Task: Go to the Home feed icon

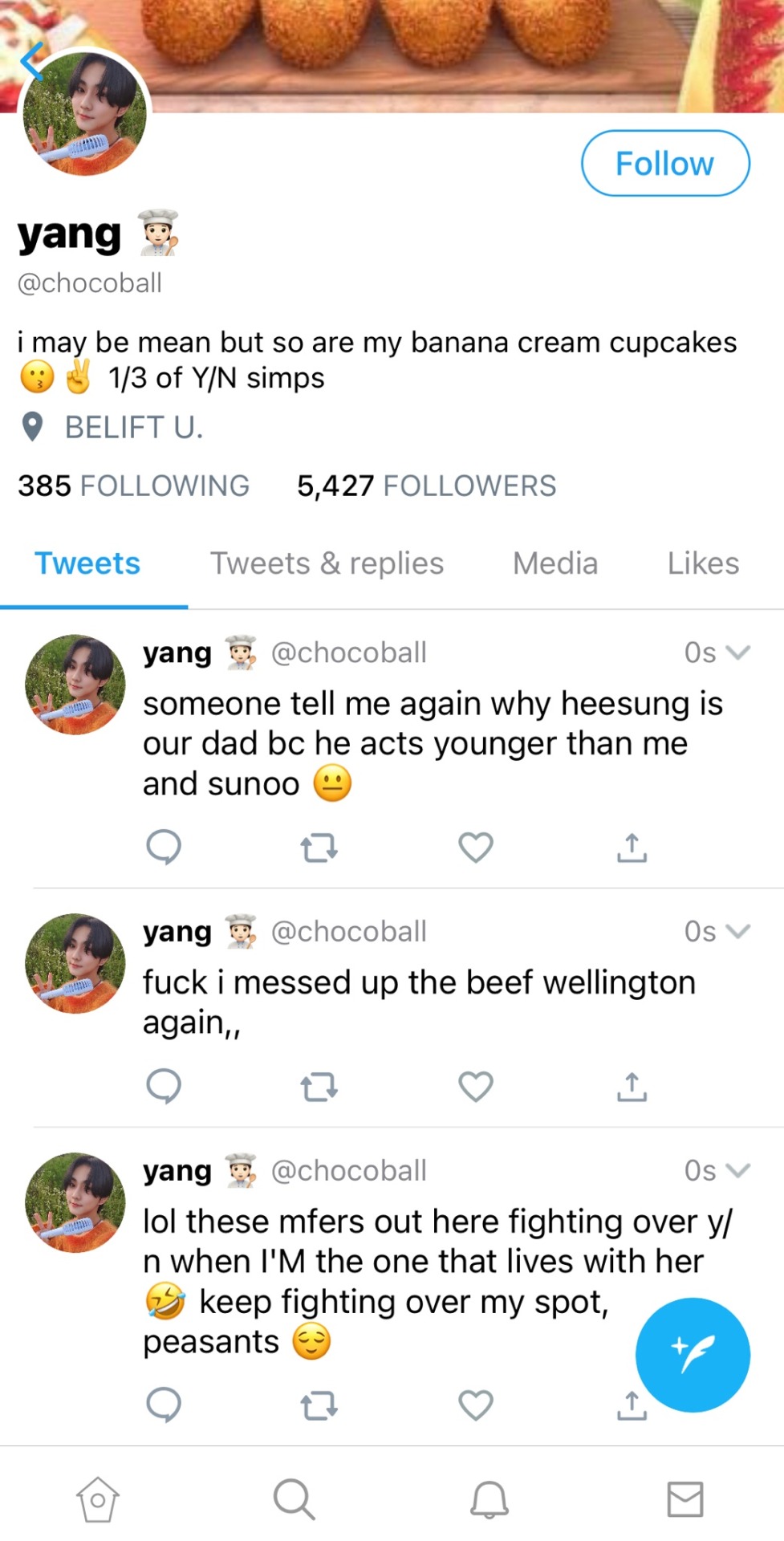Action: tap(98, 1498)
